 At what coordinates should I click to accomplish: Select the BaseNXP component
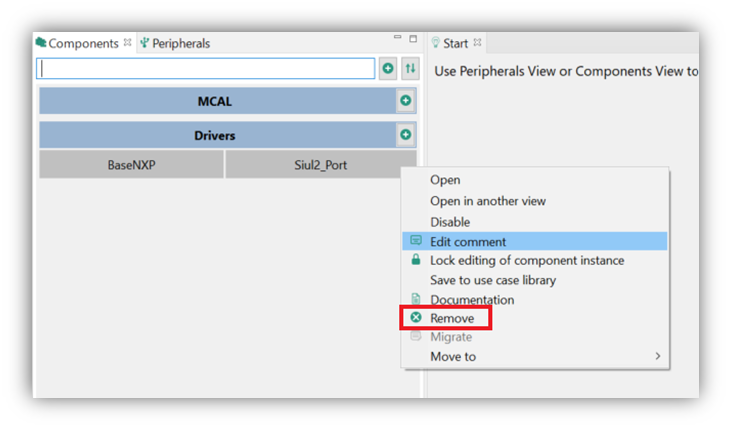tap(131, 165)
